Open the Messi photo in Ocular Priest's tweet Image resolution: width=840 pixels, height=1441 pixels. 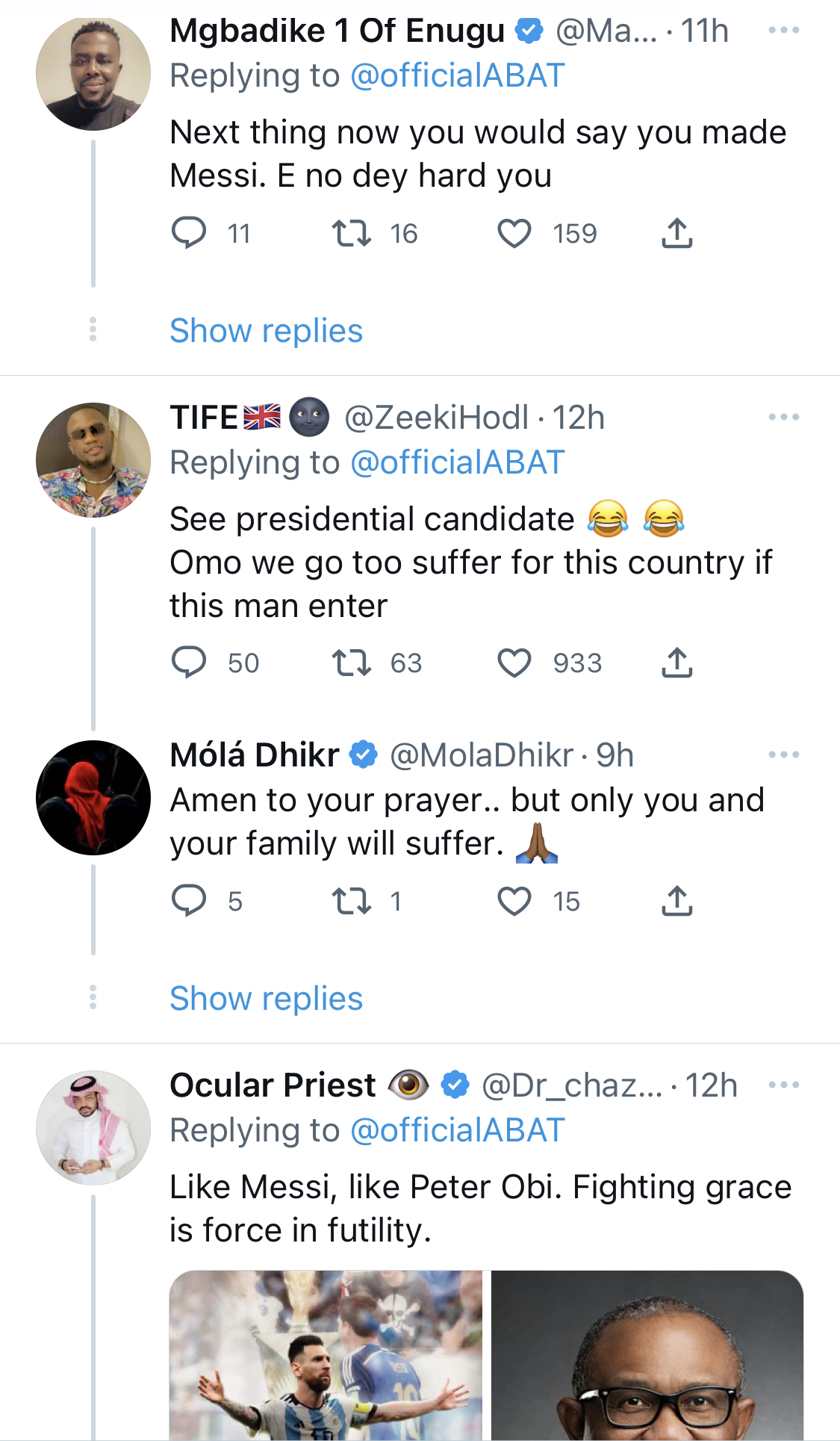tap(326, 1355)
